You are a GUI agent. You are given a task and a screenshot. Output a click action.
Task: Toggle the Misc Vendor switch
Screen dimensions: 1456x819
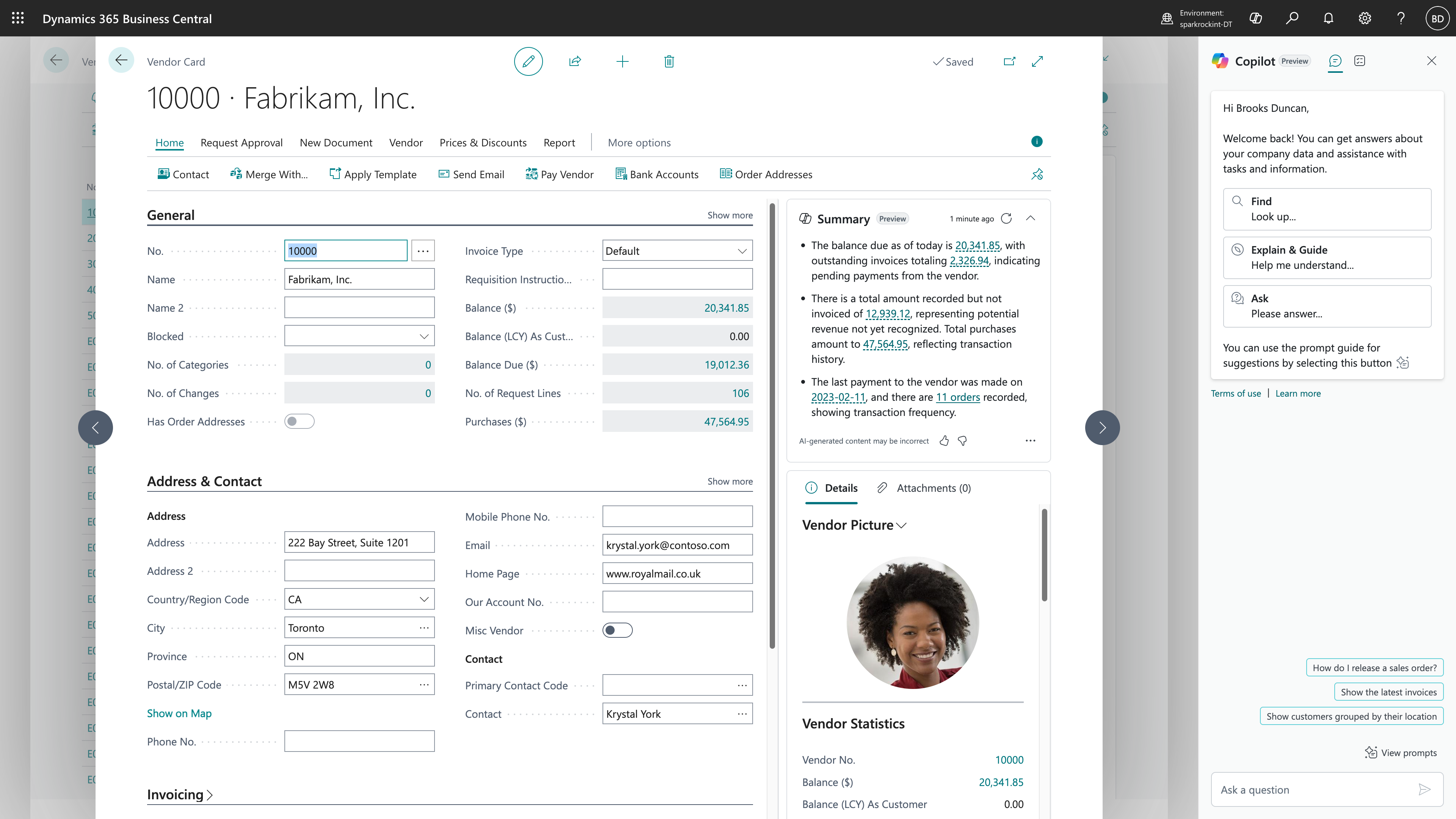(x=617, y=630)
